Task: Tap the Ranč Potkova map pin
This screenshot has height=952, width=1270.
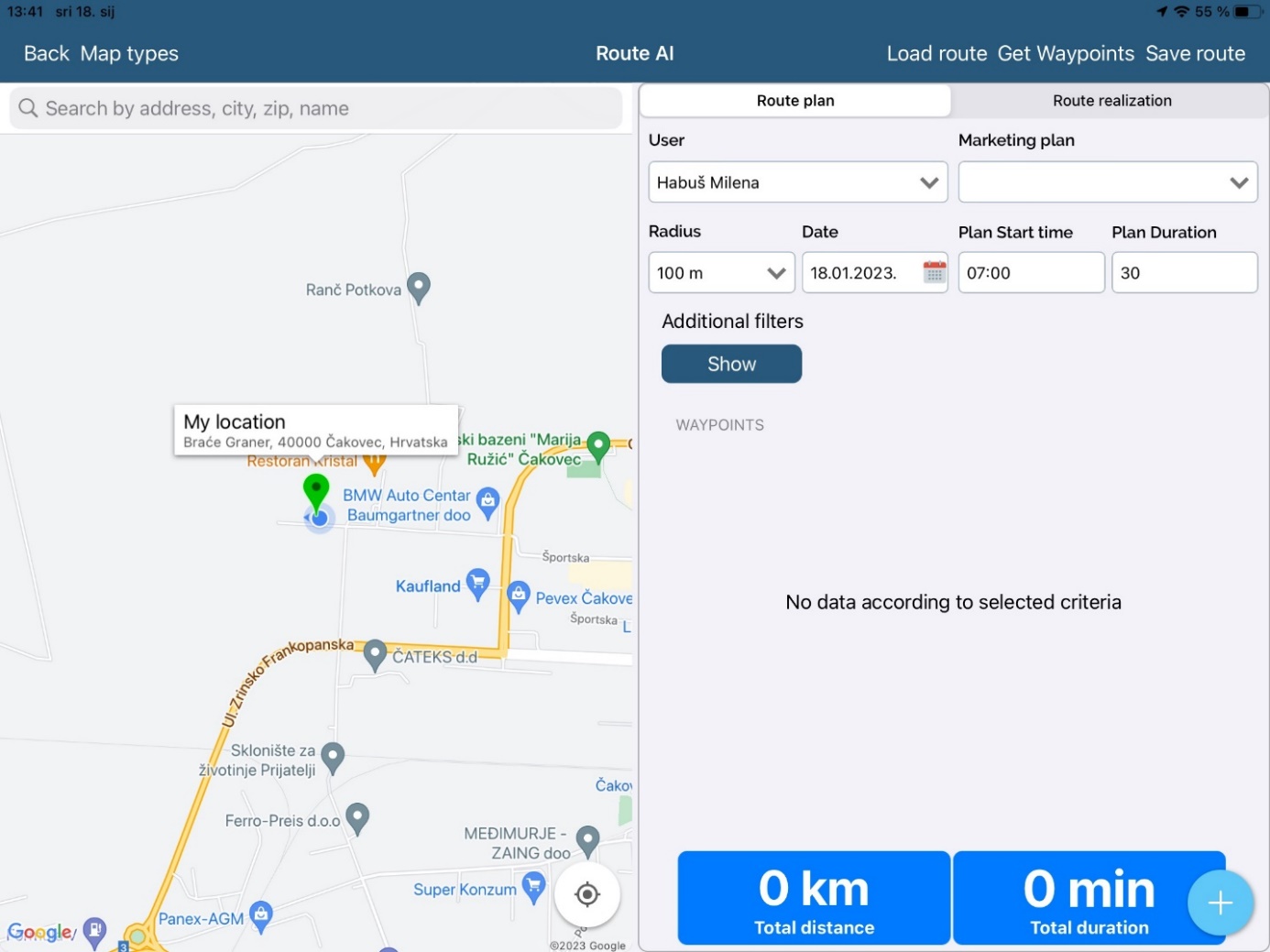Action: (419, 287)
